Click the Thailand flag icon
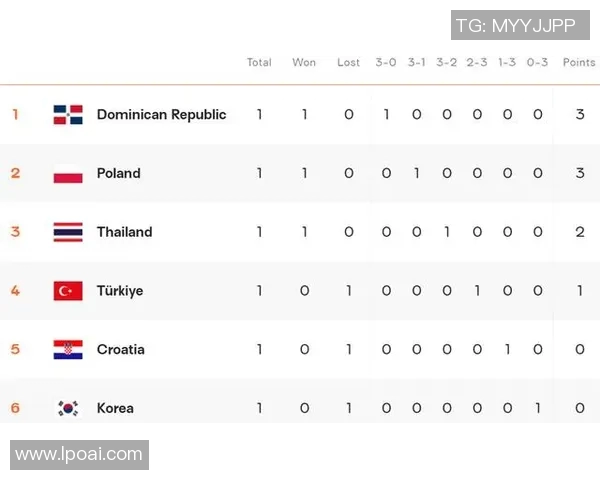 pos(68,232)
